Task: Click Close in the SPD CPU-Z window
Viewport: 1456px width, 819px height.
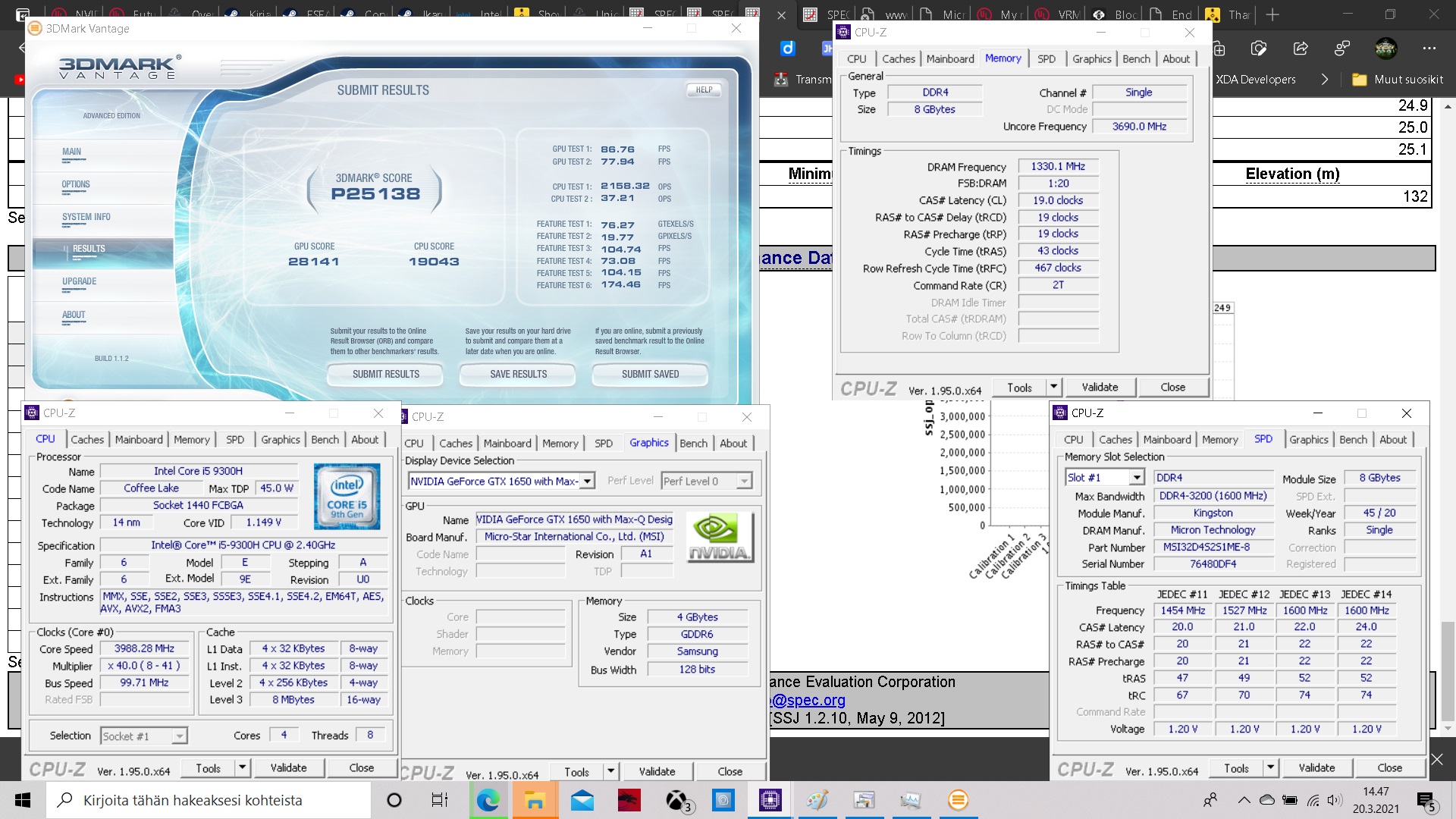Action: (x=1389, y=767)
